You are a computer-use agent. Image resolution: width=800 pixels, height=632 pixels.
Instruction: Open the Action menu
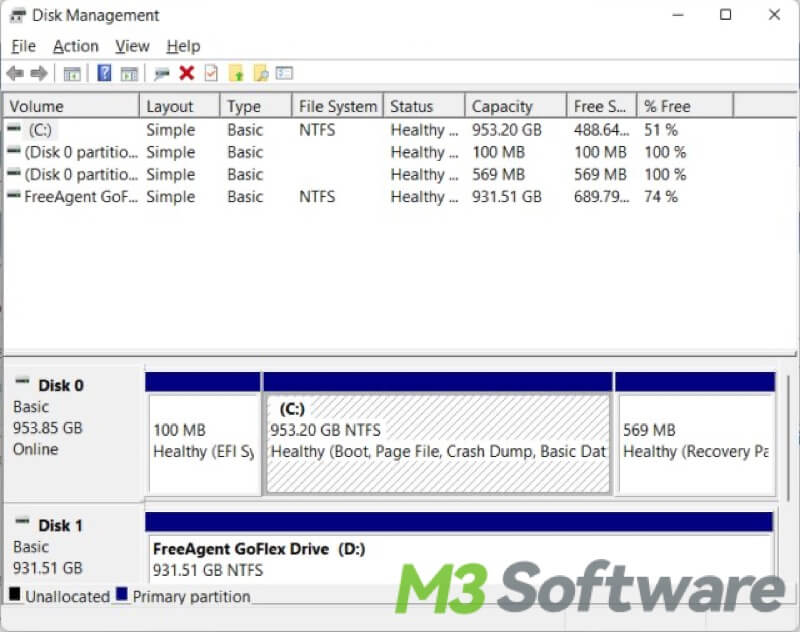pos(76,46)
